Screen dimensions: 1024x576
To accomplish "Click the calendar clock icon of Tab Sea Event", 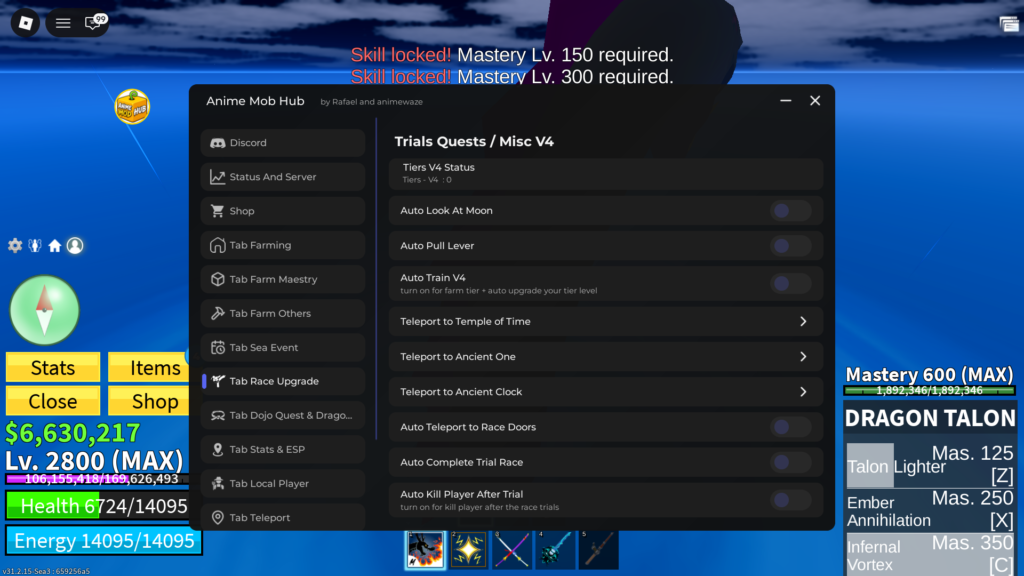I will tap(217, 347).
